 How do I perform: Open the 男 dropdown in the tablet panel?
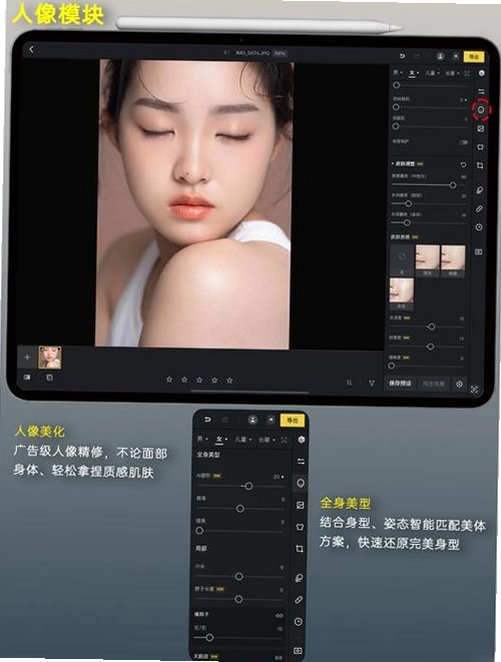(x=398, y=73)
